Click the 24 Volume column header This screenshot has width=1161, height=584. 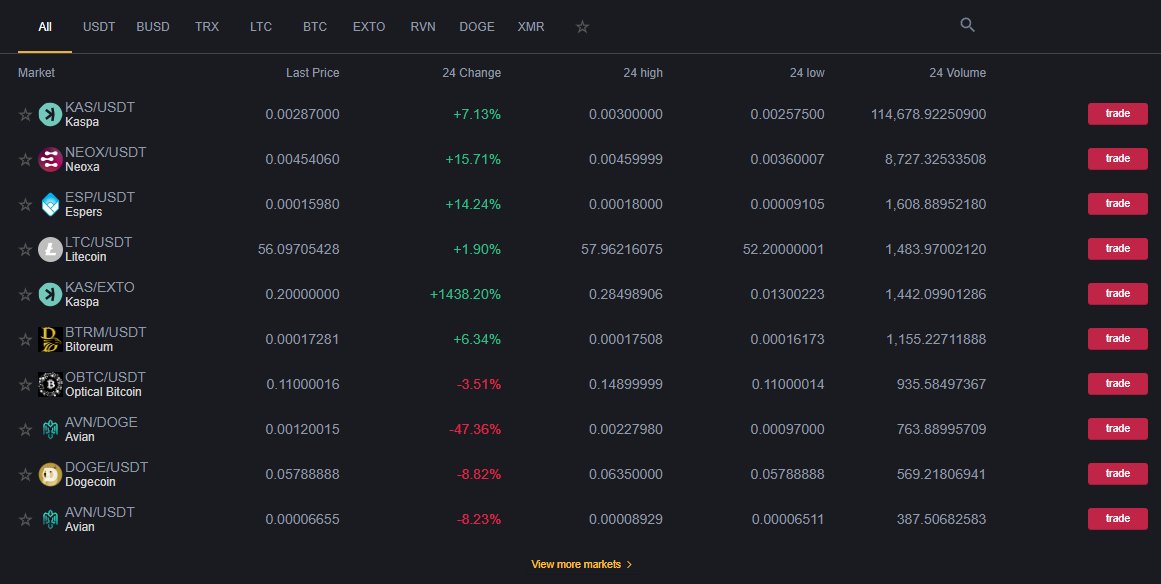click(x=957, y=72)
